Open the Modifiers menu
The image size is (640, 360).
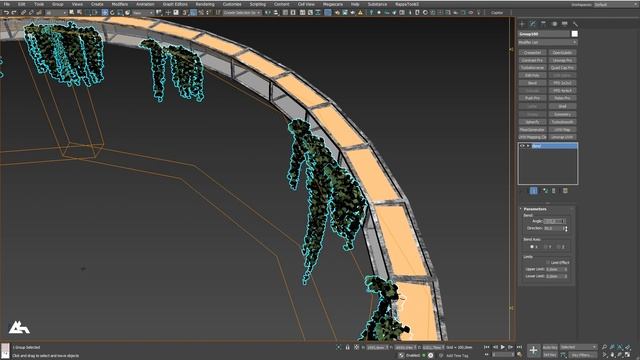click(120, 4)
